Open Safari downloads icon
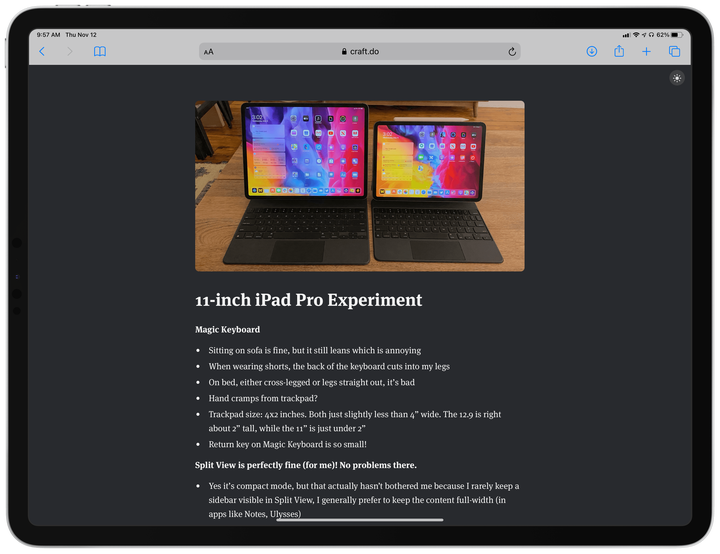The width and height of the screenshot is (720, 554). 592,51
